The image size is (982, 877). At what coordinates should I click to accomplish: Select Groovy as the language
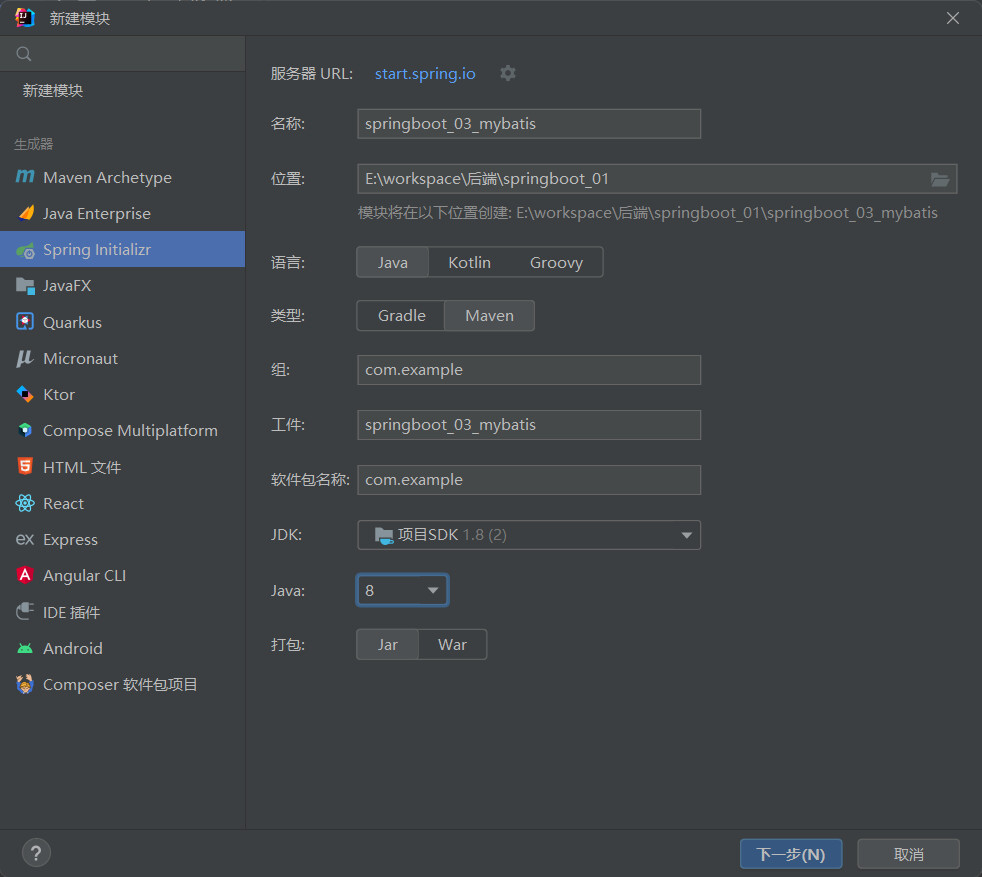click(556, 262)
